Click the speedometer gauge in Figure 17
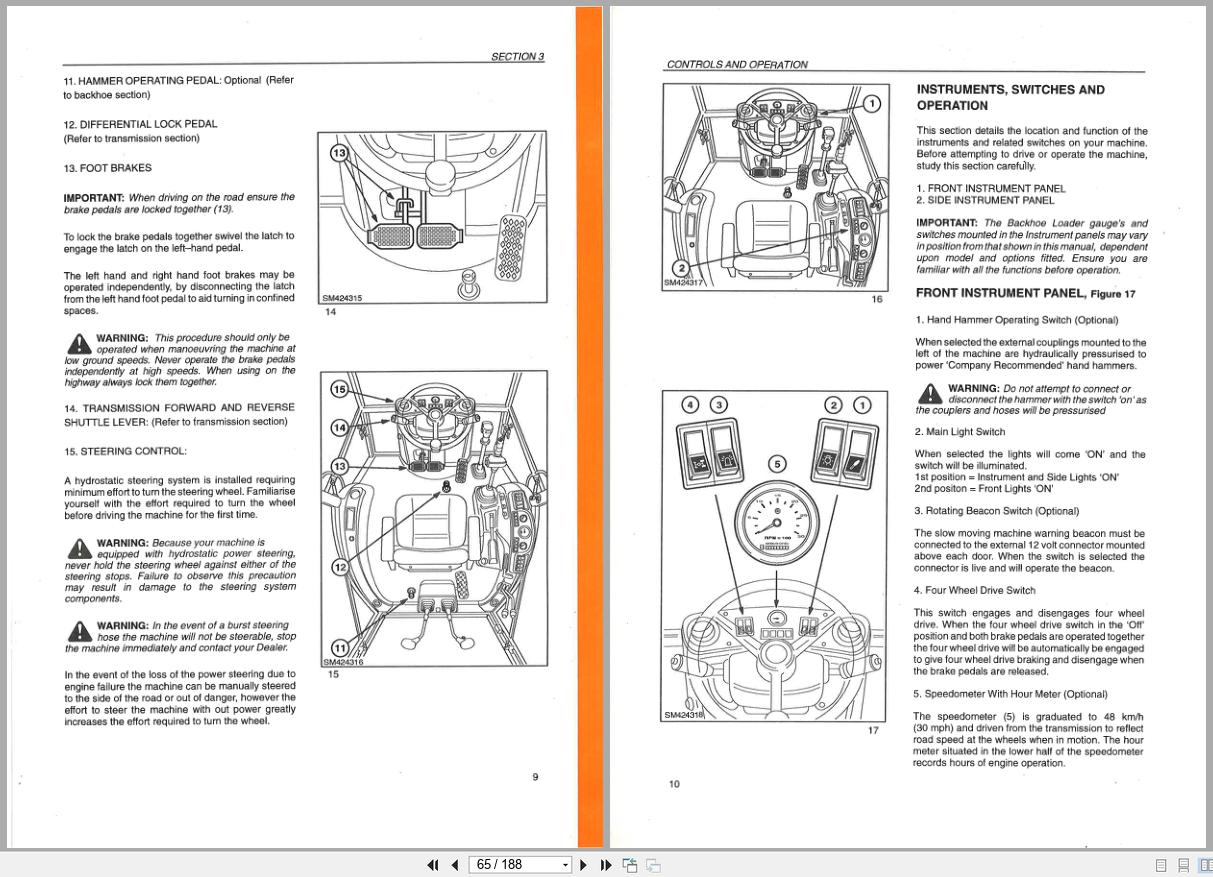The image size is (1213, 877). pos(775,520)
